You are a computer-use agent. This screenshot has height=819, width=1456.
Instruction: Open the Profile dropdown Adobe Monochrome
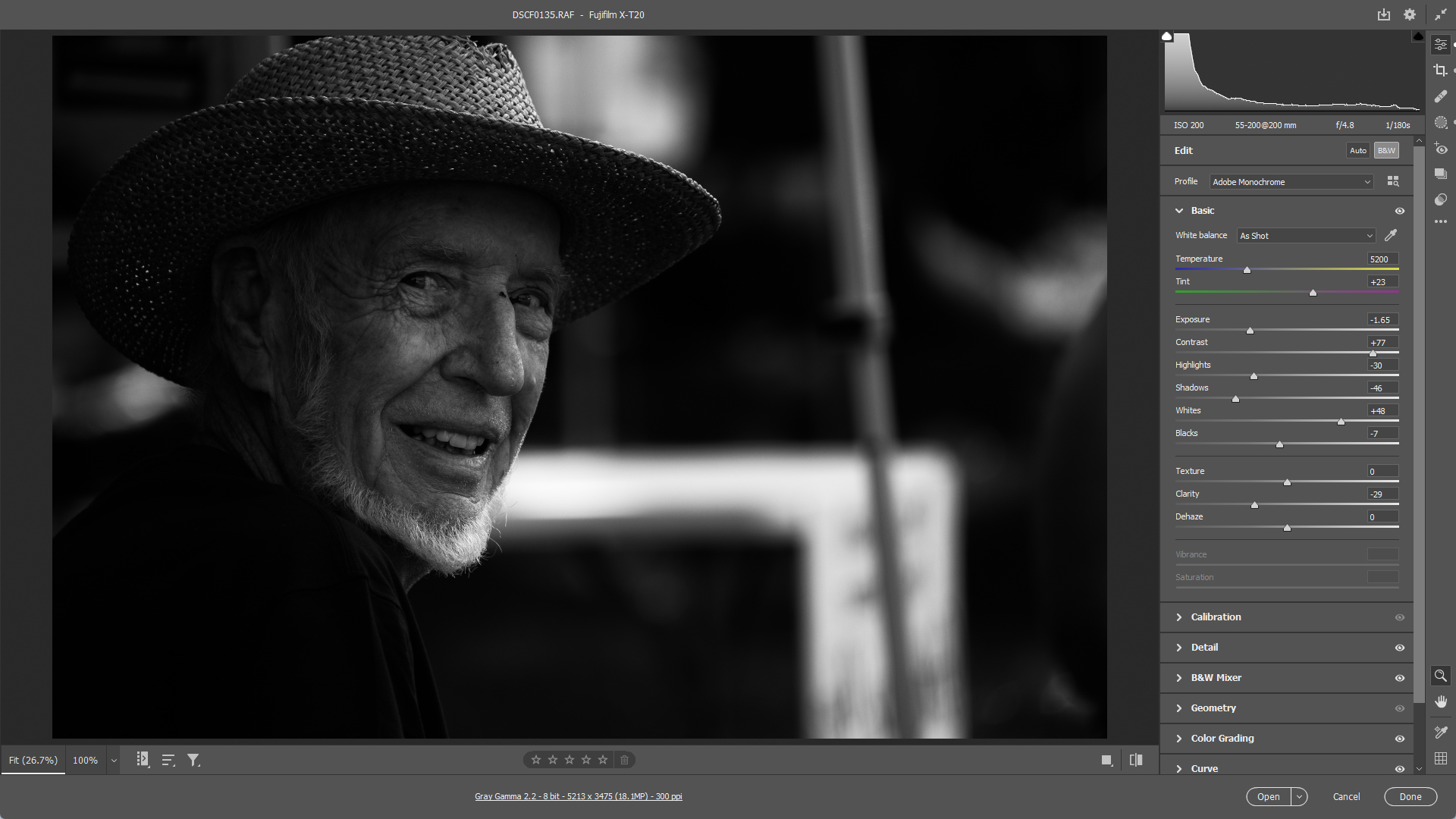1291,182
